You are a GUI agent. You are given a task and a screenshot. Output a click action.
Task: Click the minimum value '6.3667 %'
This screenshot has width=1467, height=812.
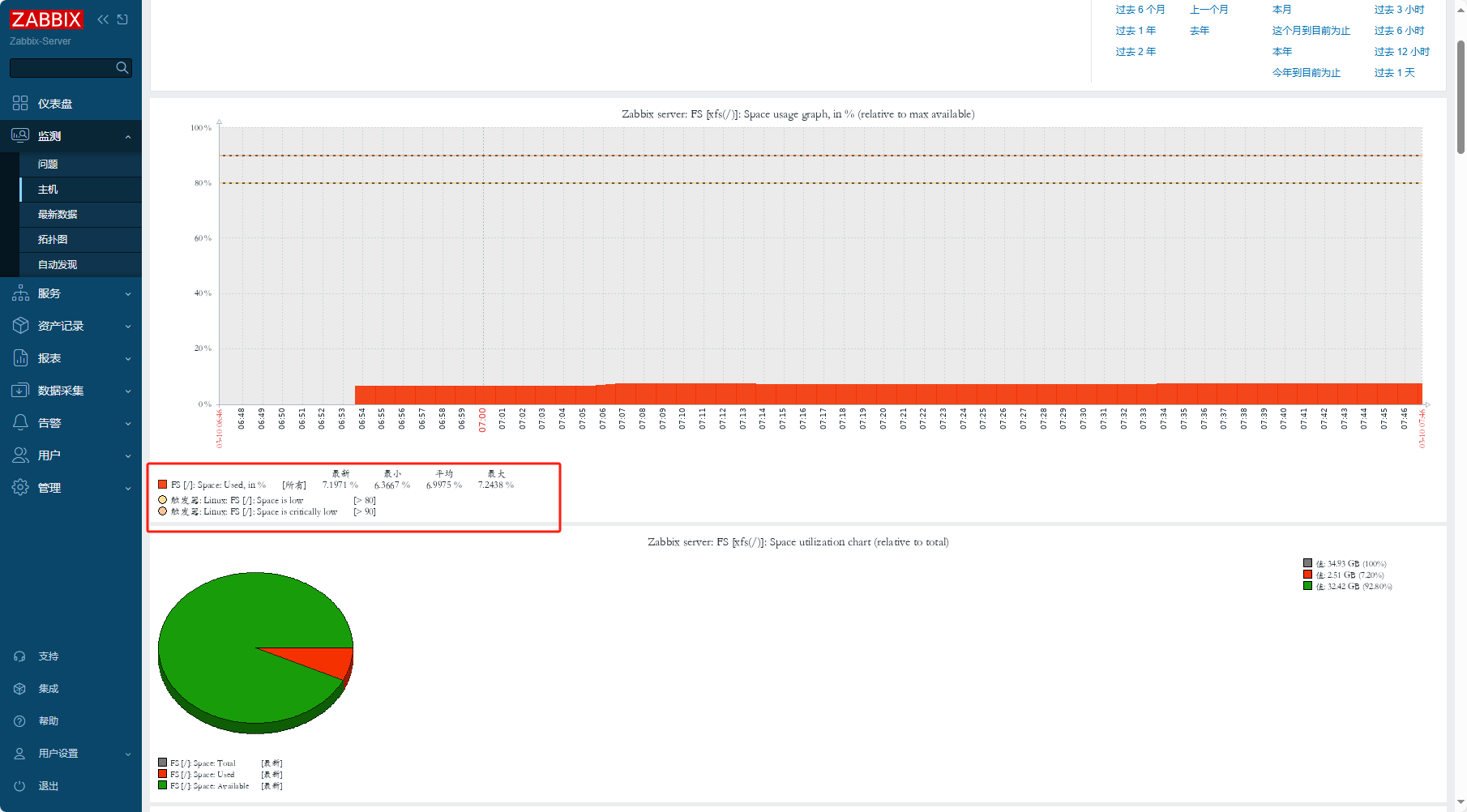tap(392, 485)
